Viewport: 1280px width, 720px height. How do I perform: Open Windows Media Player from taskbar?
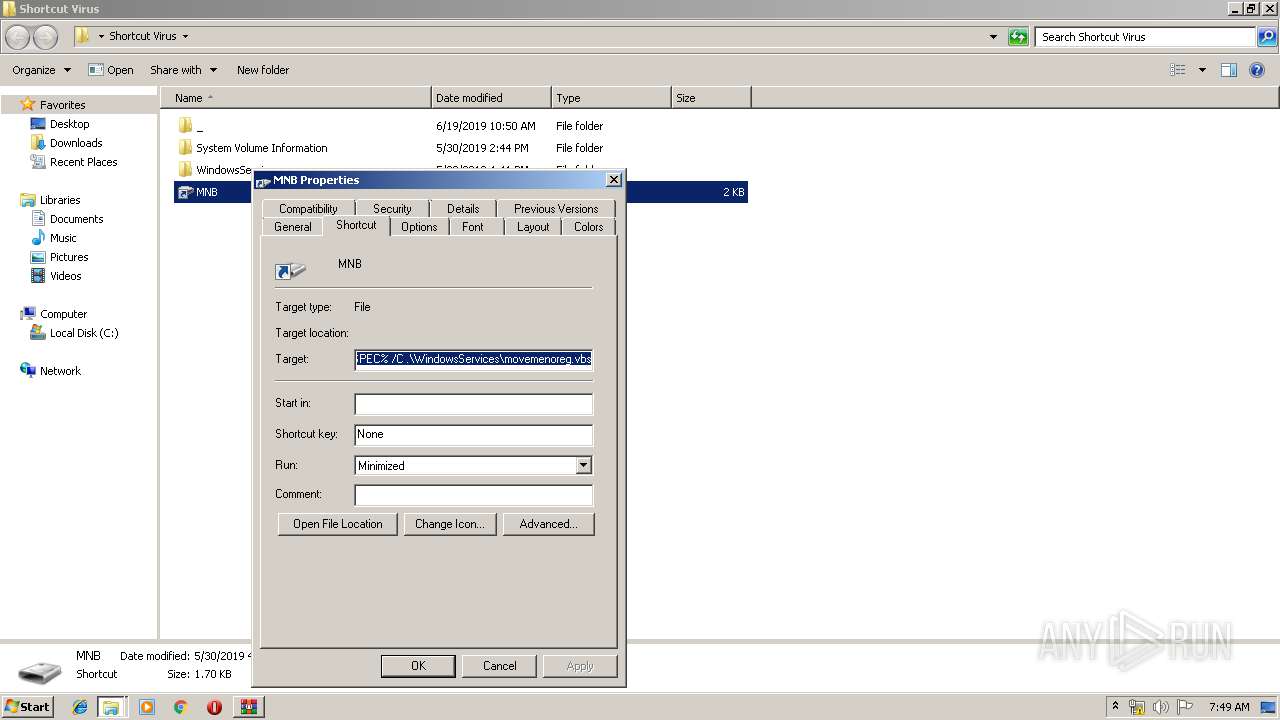click(x=147, y=707)
